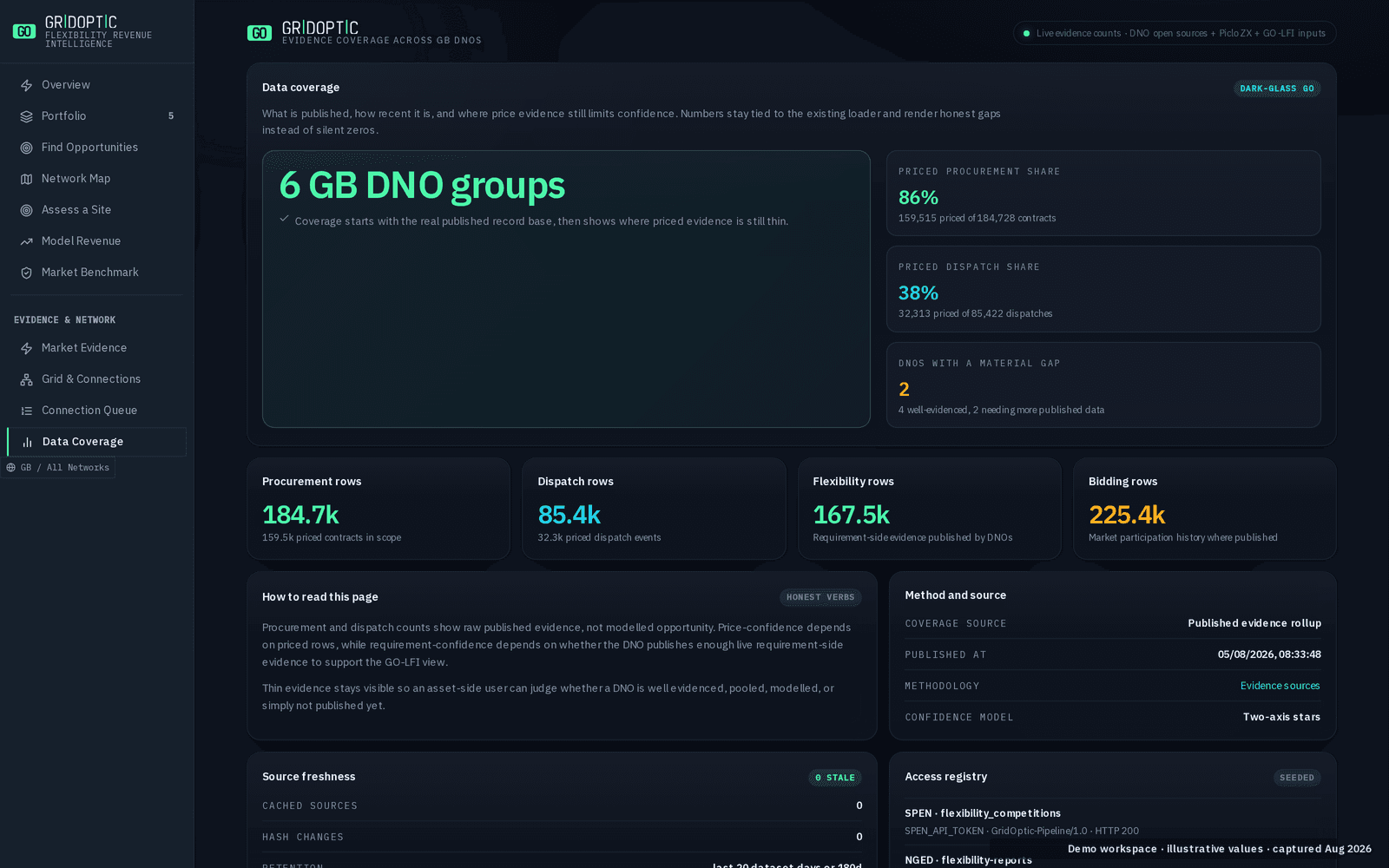Click the HONEST VERBS tag

pos(820,597)
